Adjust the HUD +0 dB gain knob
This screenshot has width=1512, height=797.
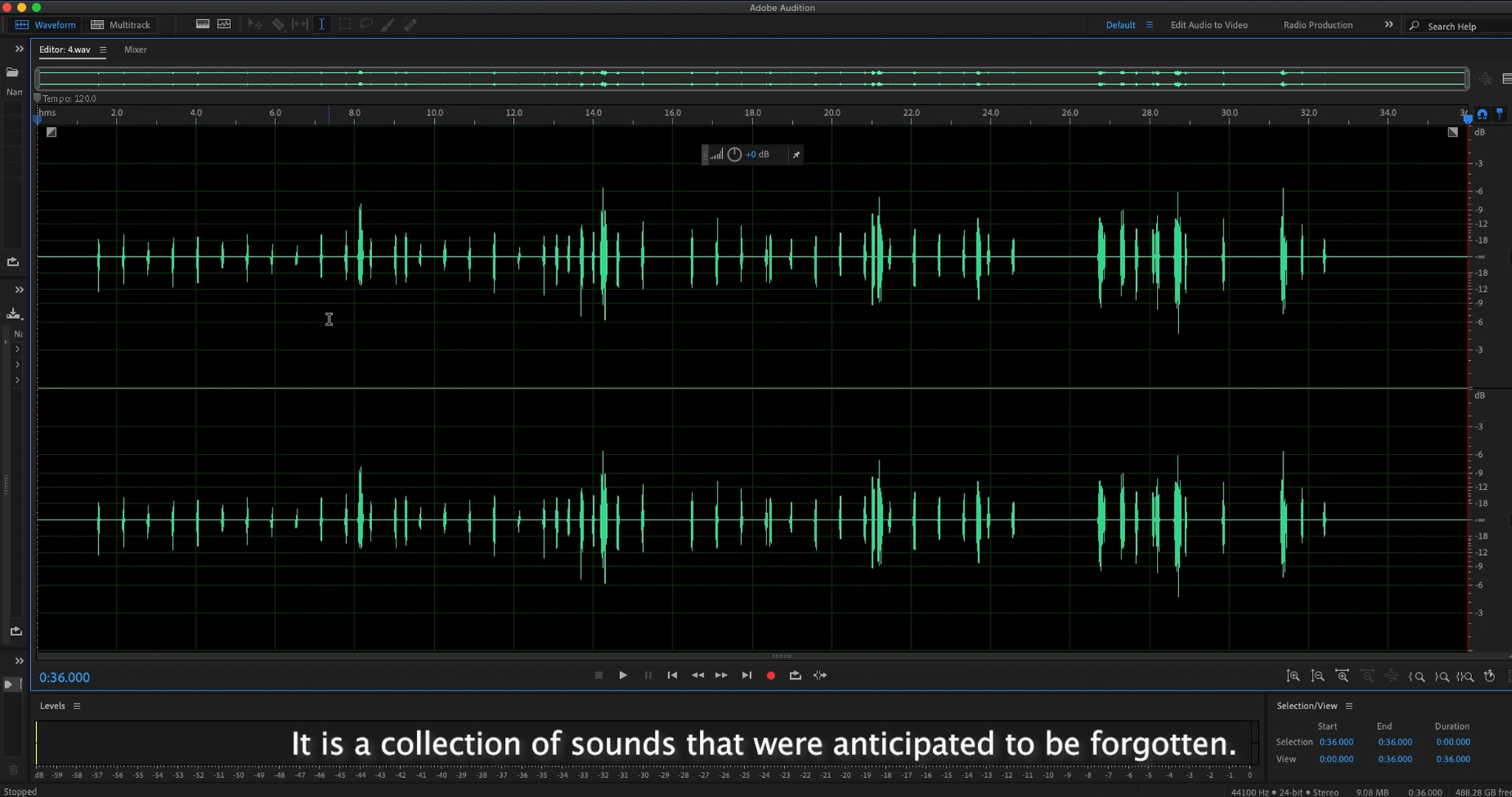click(x=735, y=154)
